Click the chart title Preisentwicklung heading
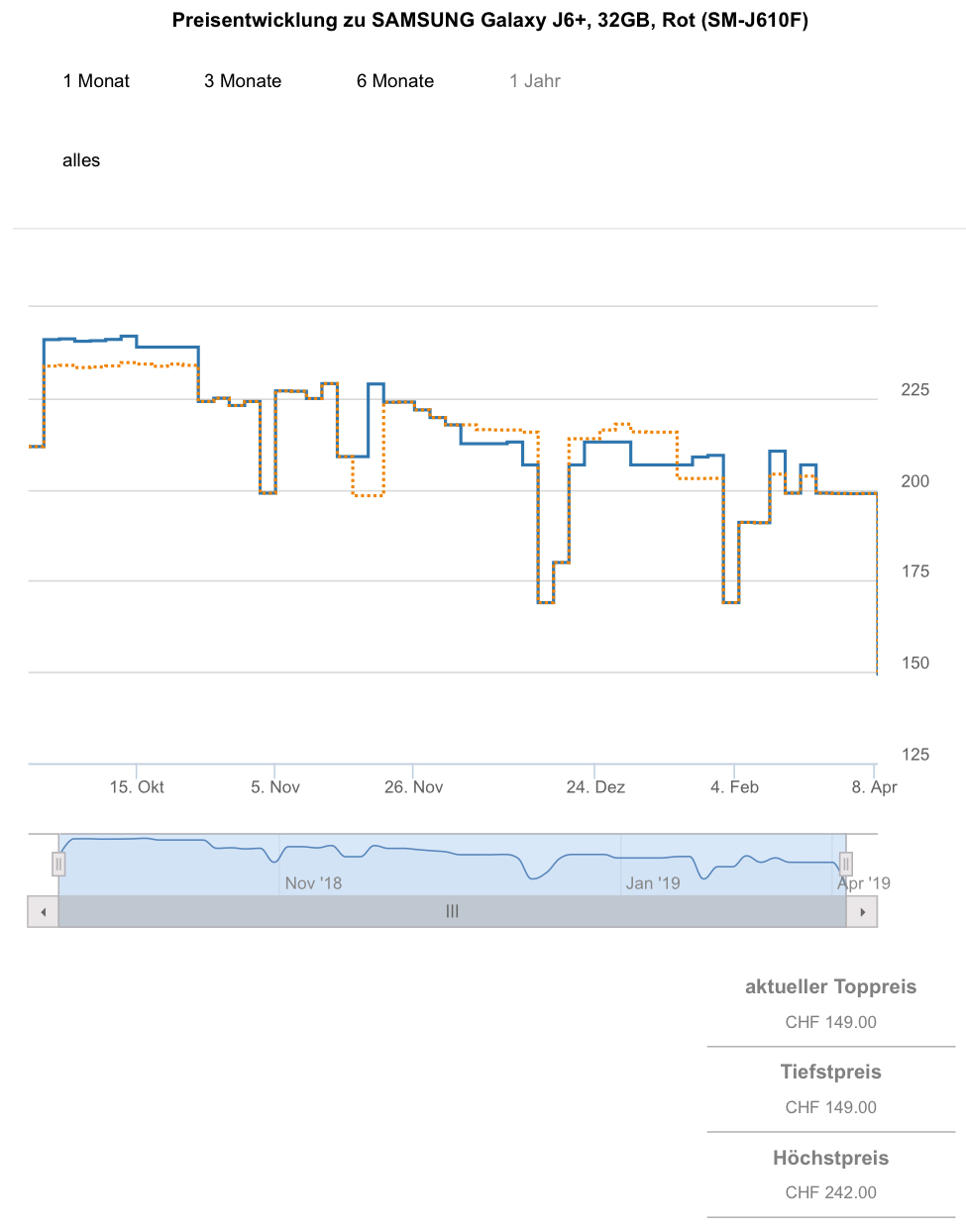Screen dimensions: 966x1232 coord(489,21)
